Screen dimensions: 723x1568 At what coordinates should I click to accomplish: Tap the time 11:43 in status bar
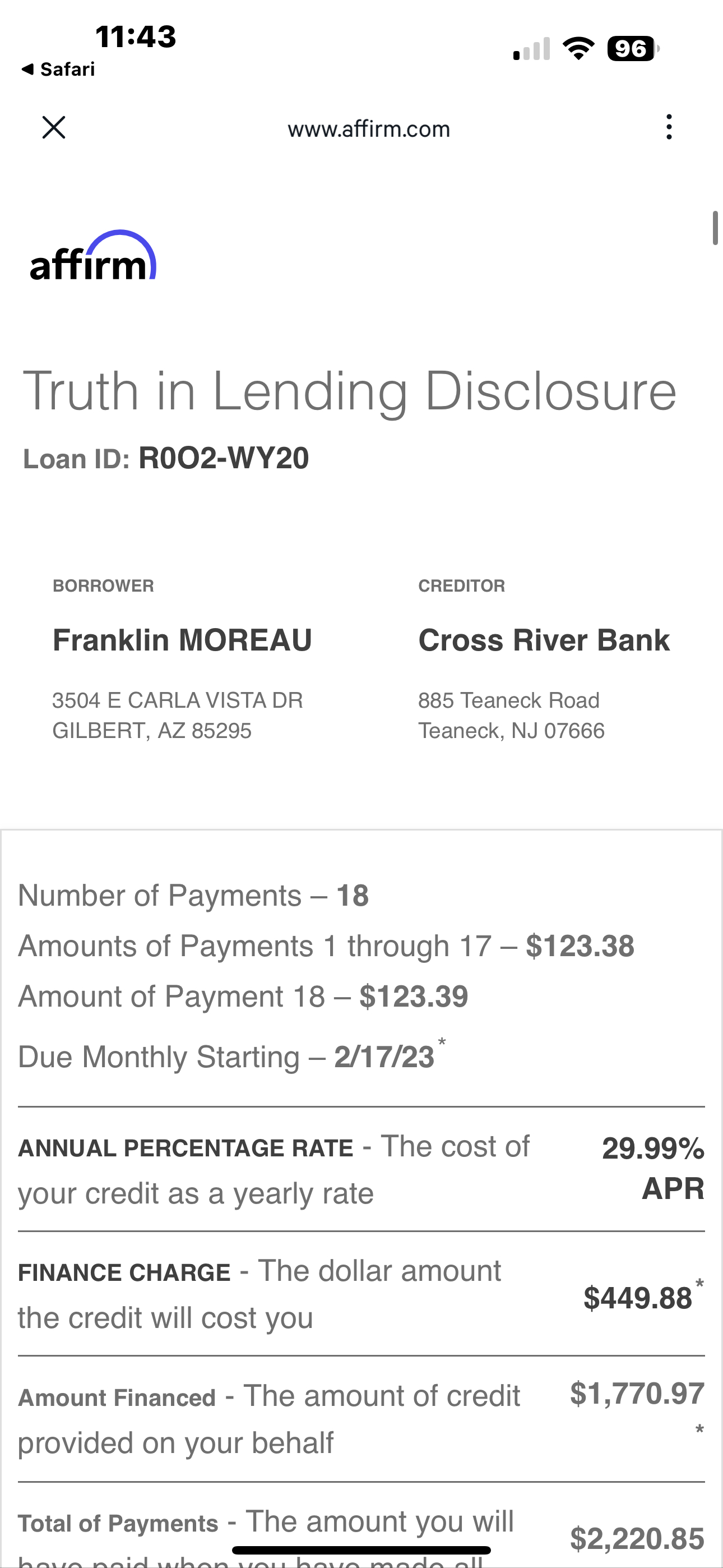click(x=136, y=36)
